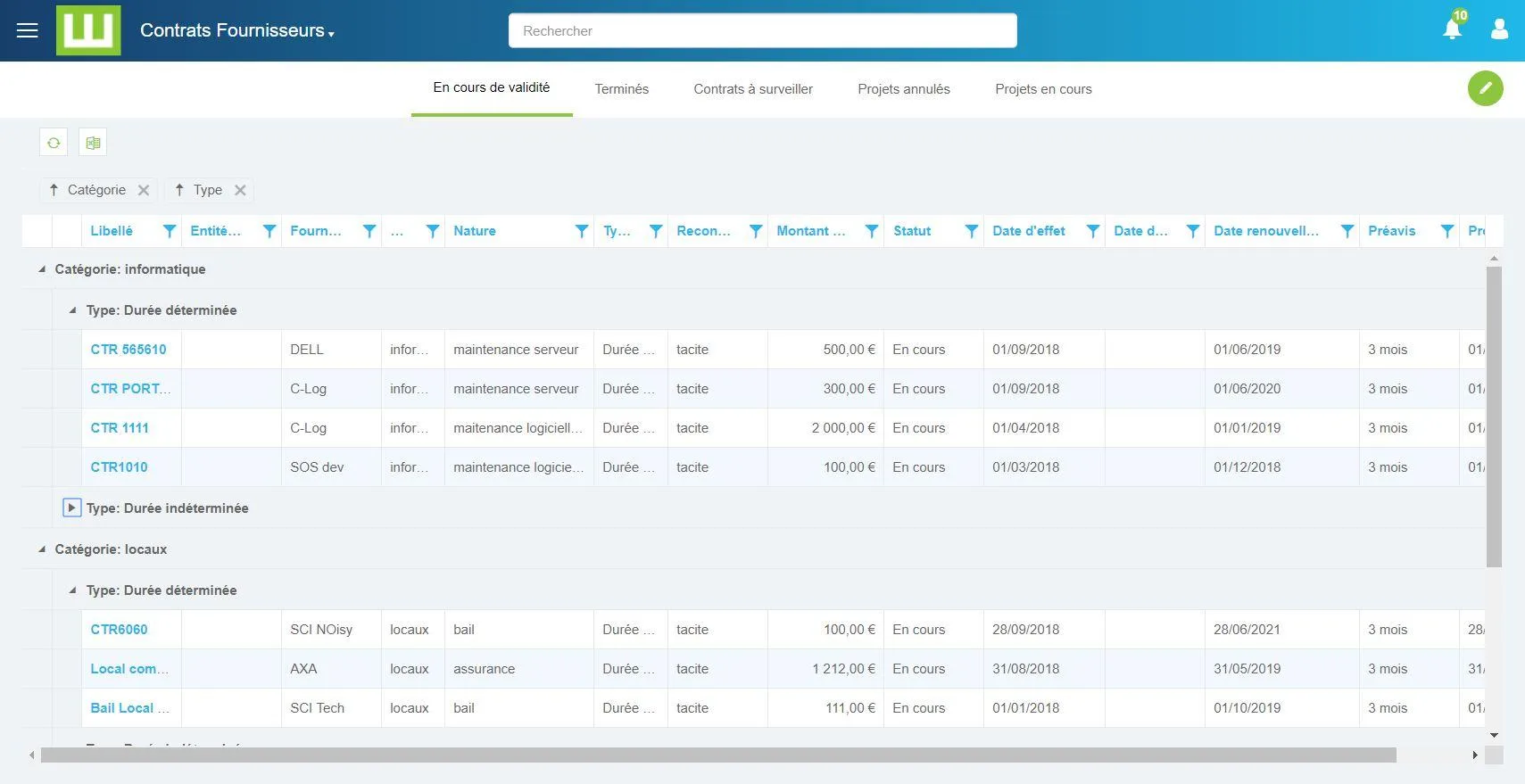
Task: Remove the Catégorie grouping chip
Action: click(144, 190)
